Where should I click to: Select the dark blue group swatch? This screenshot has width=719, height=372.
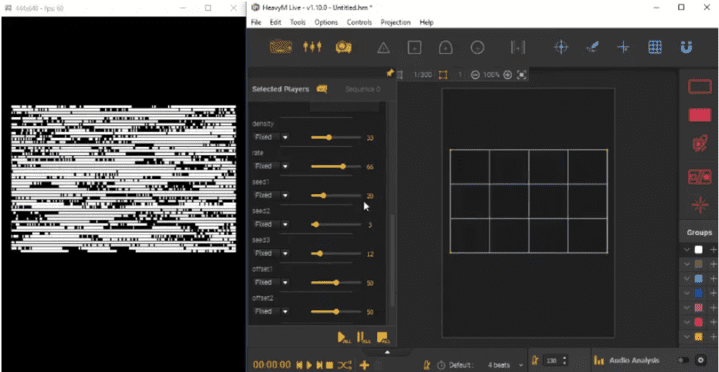[698, 293]
